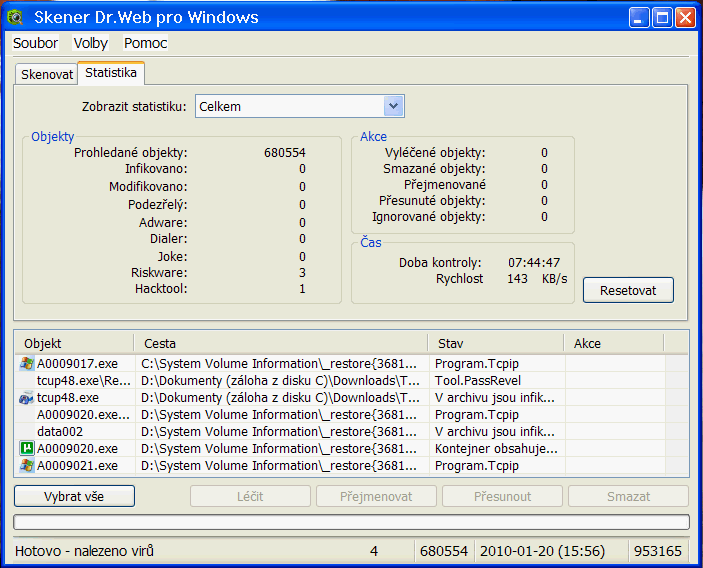Click the Přesunout button
This screenshot has height=568, width=703.
pos(502,496)
